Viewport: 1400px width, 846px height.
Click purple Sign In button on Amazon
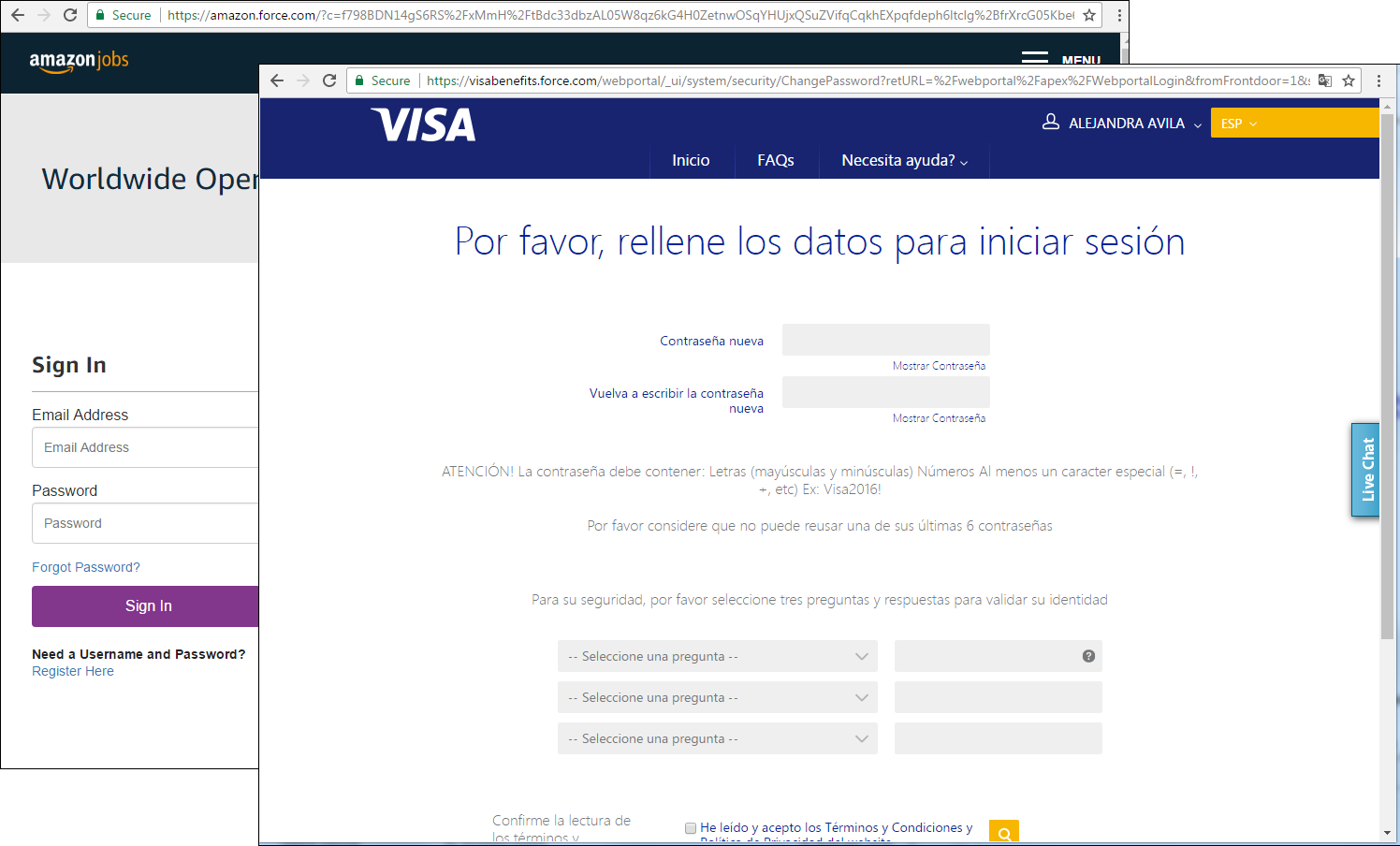[x=145, y=606]
